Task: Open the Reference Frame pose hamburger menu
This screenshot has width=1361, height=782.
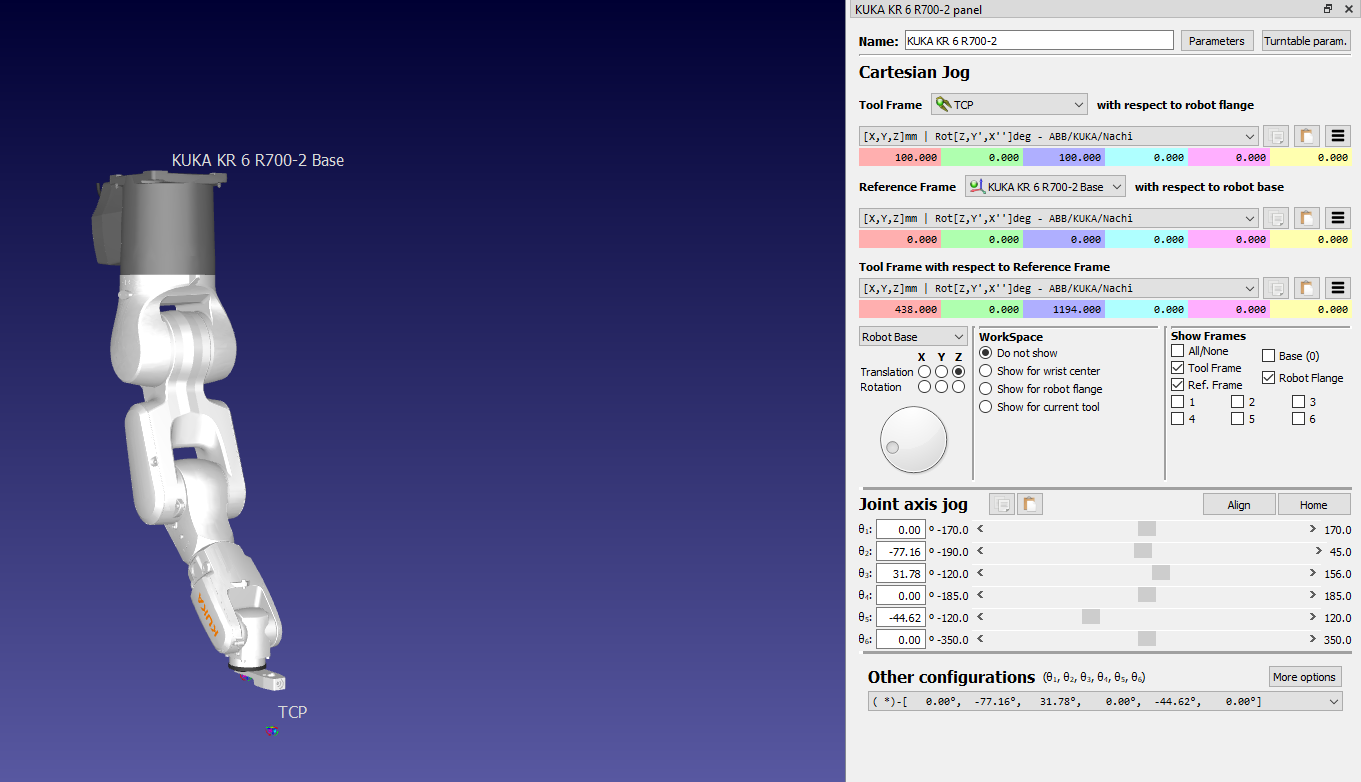Action: click(1339, 218)
